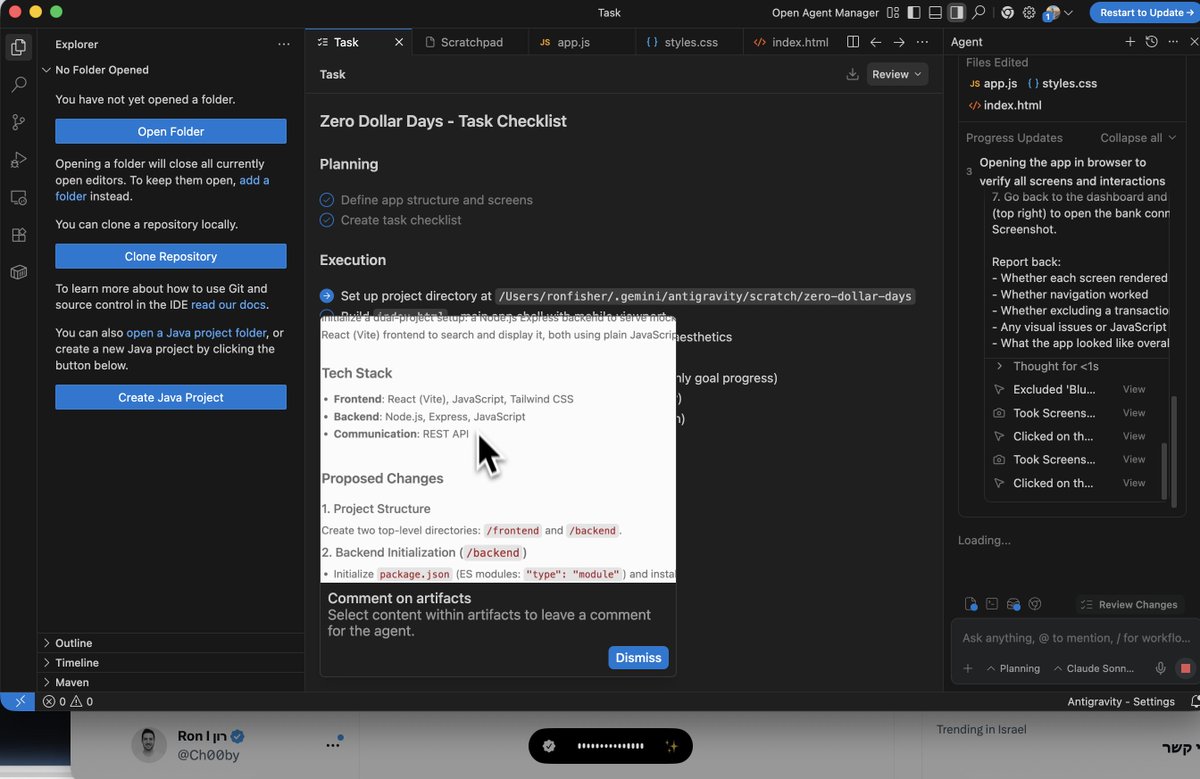
Task: Start a new Agent conversation with plus
Action: point(1130,42)
